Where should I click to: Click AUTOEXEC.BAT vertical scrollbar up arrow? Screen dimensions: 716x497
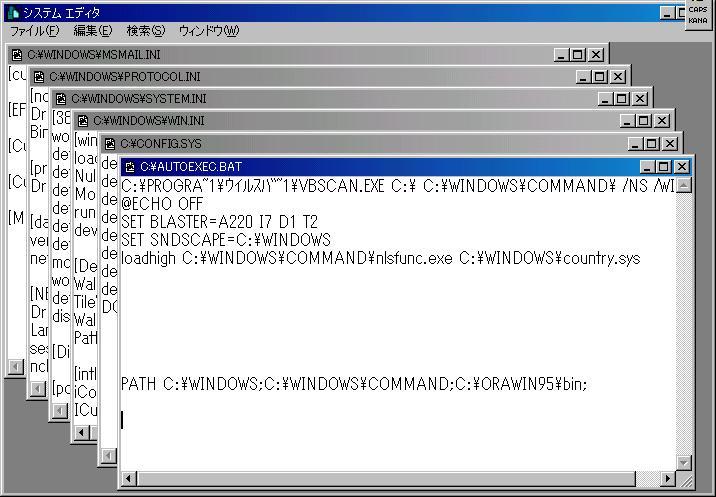coord(684,185)
